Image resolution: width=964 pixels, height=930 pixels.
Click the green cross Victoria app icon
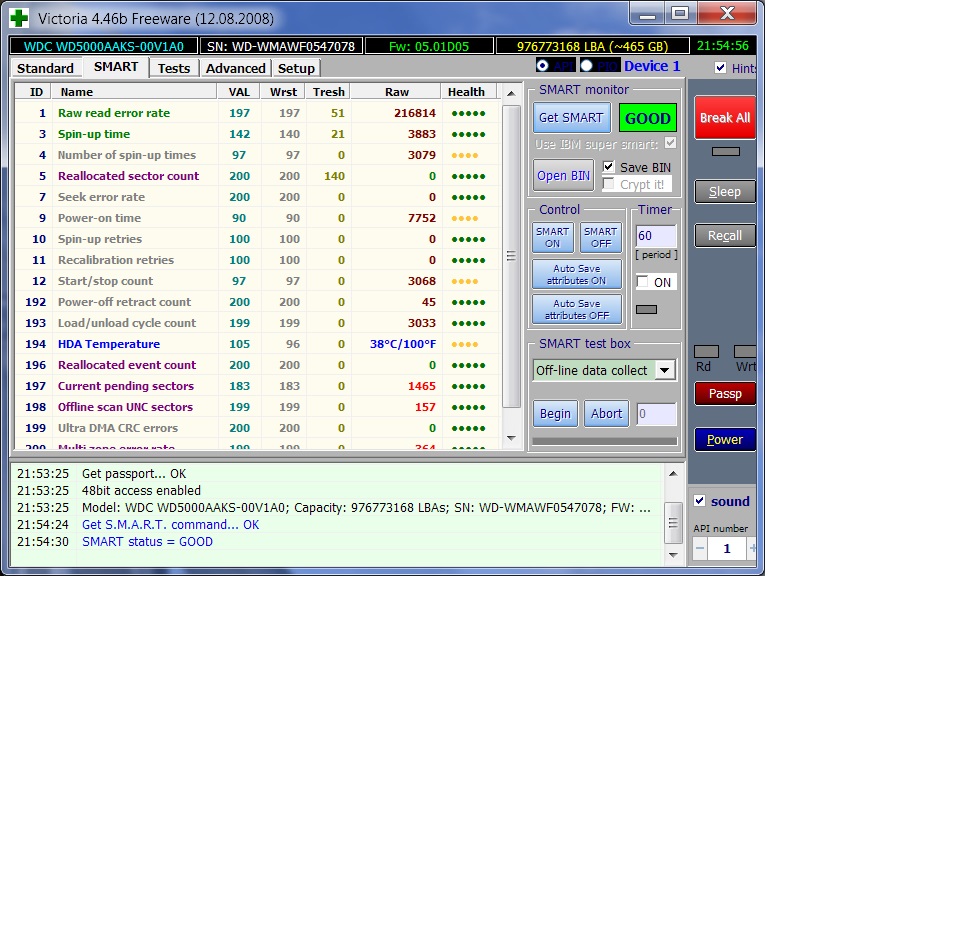pos(19,18)
